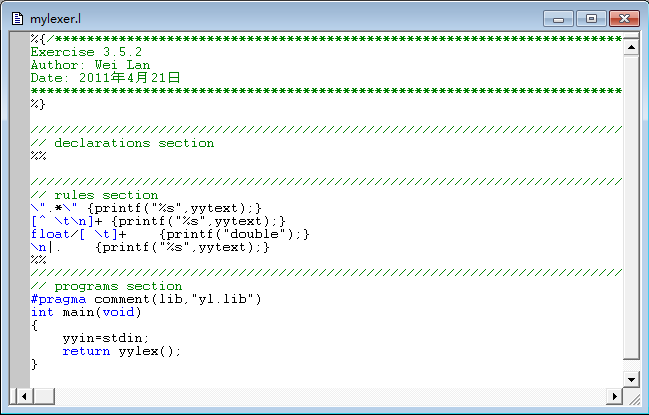Click the horizontal scrollbar thumb

point(43,396)
